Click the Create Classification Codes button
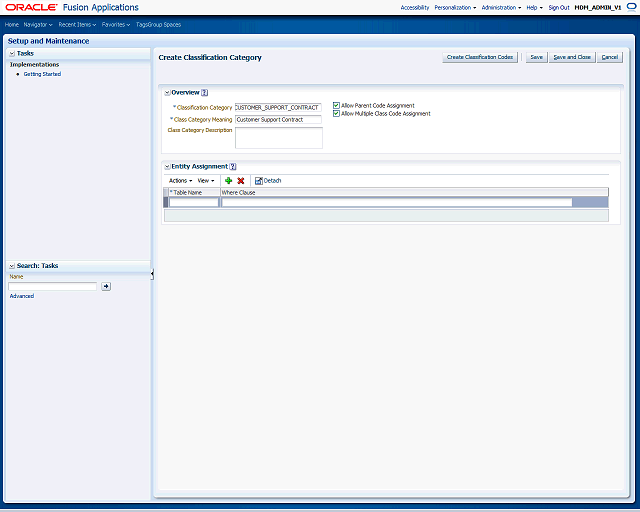This screenshot has width=640, height=512. pos(480,57)
